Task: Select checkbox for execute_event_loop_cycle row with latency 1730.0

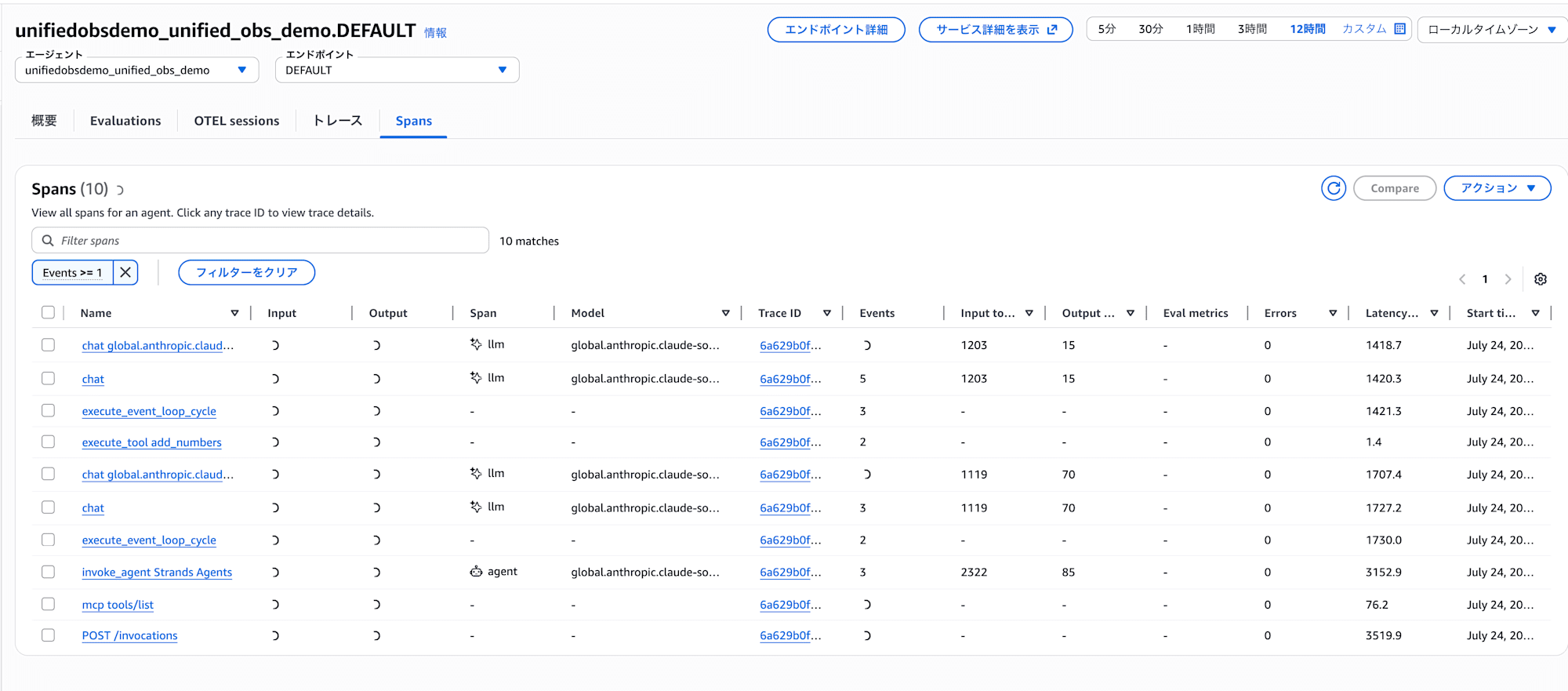Action: click(x=48, y=540)
